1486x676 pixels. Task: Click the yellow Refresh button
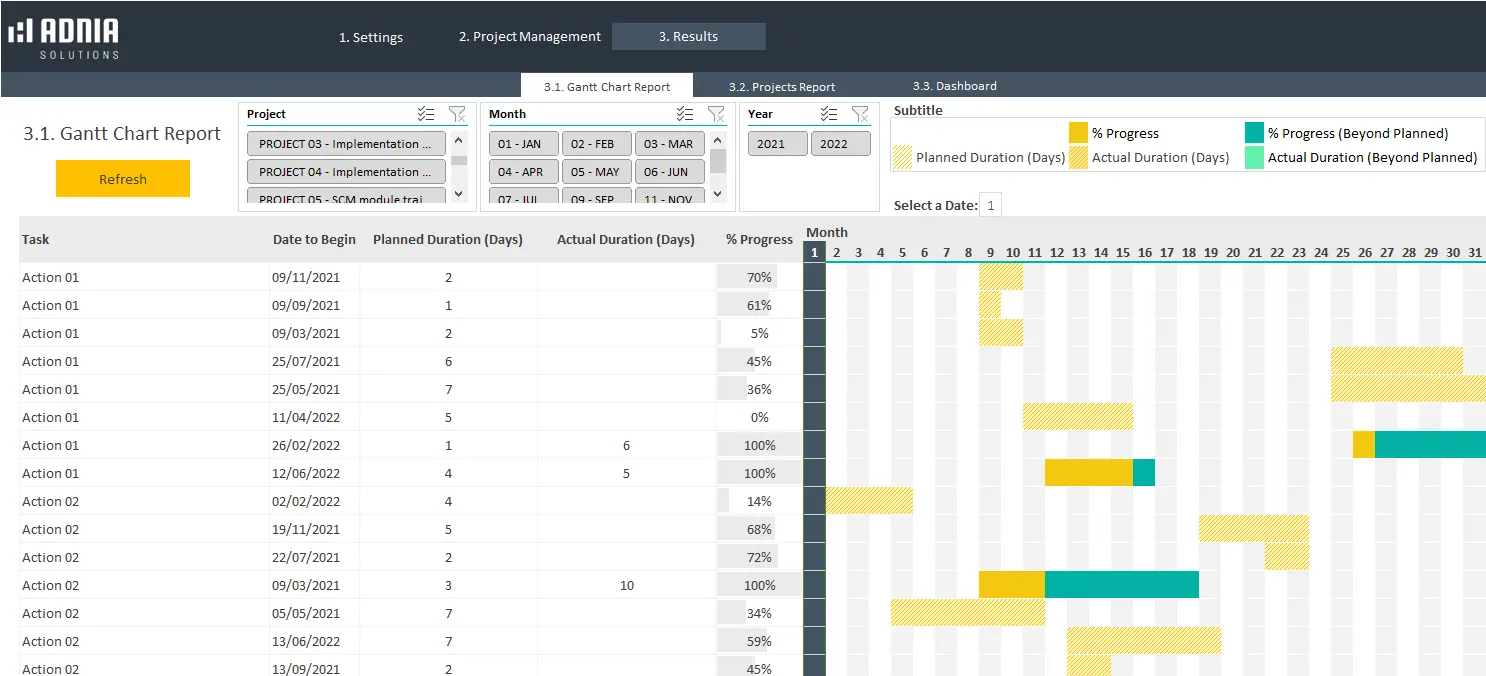(123, 179)
